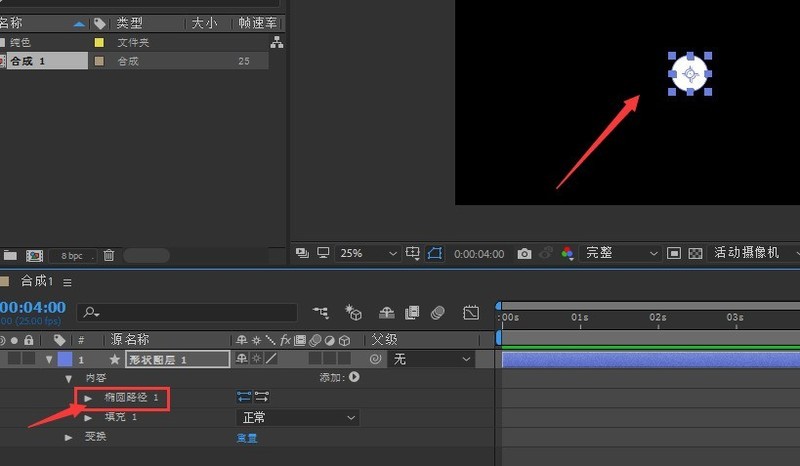Toggle shy switch on shape layer 1

pos(241,359)
